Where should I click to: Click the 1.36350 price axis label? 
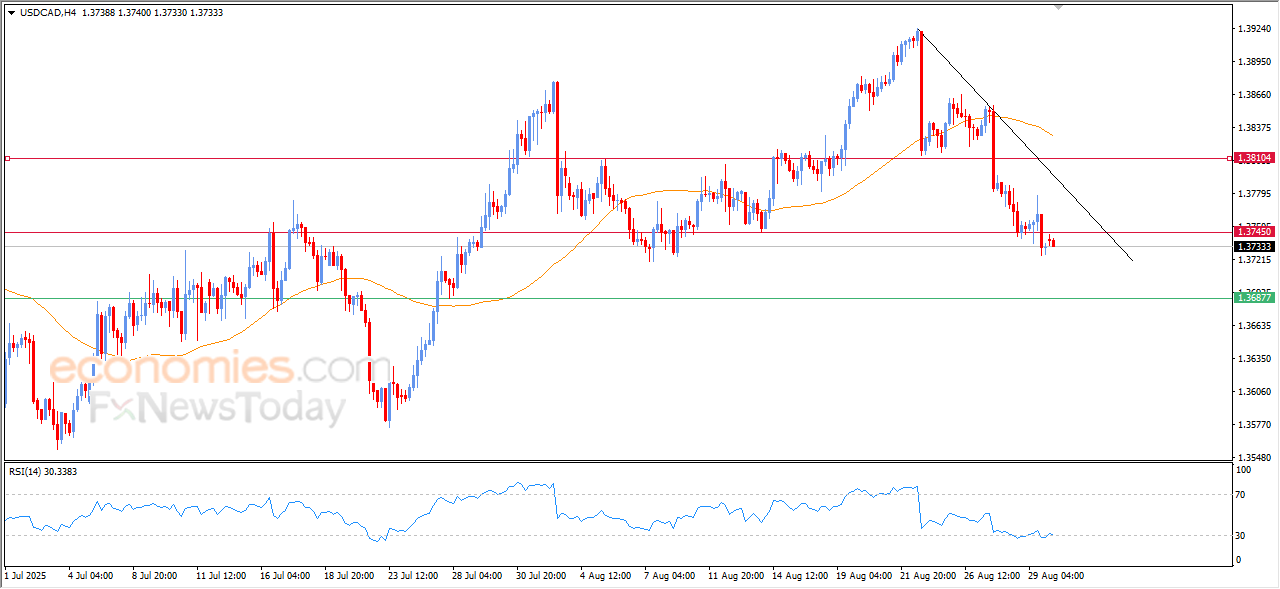(x=1254, y=359)
